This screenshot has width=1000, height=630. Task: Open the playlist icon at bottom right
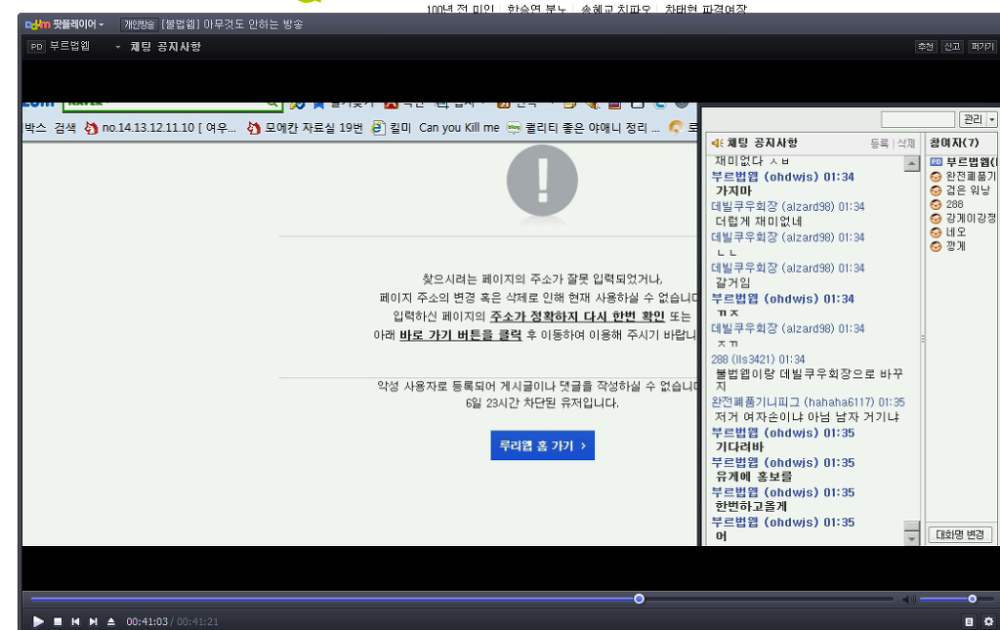969,622
